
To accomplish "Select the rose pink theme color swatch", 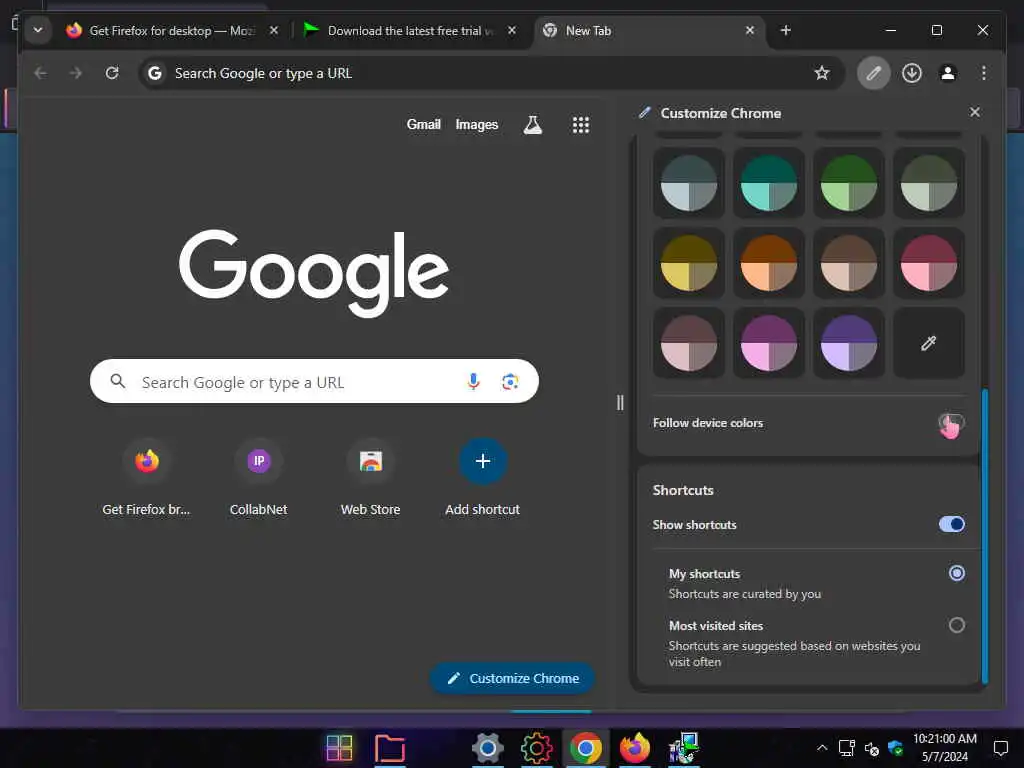I will (929, 263).
